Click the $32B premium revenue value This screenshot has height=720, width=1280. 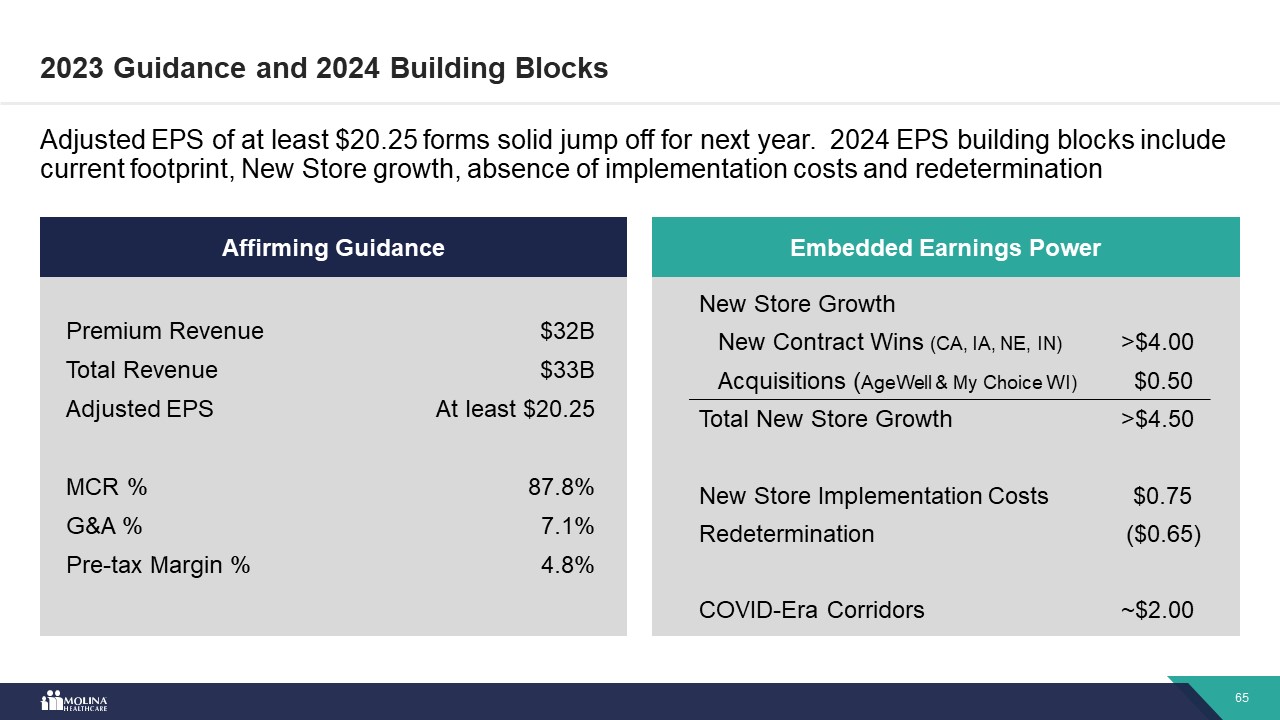point(567,331)
